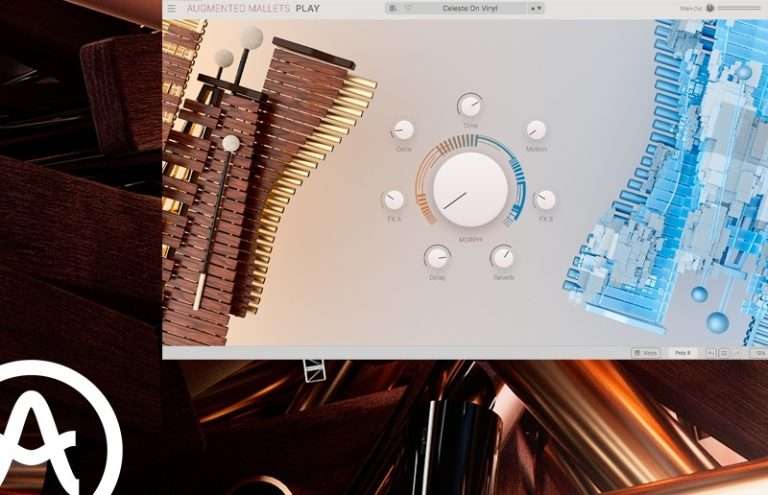Screen dimensions: 768x495
Task: Click the CPU percentage readout
Action: point(761,353)
